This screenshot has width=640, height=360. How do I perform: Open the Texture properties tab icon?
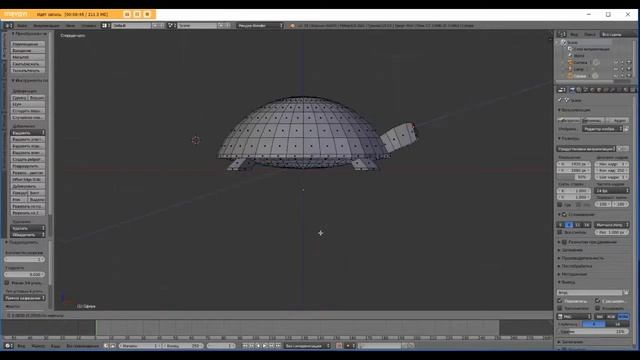[x=632, y=90]
